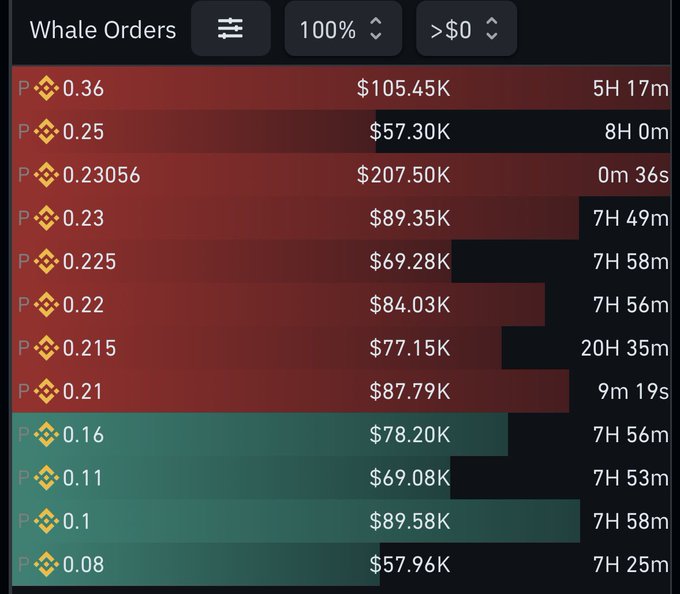
Task: Click Binance icon next to price 0.23
Action: point(46,218)
